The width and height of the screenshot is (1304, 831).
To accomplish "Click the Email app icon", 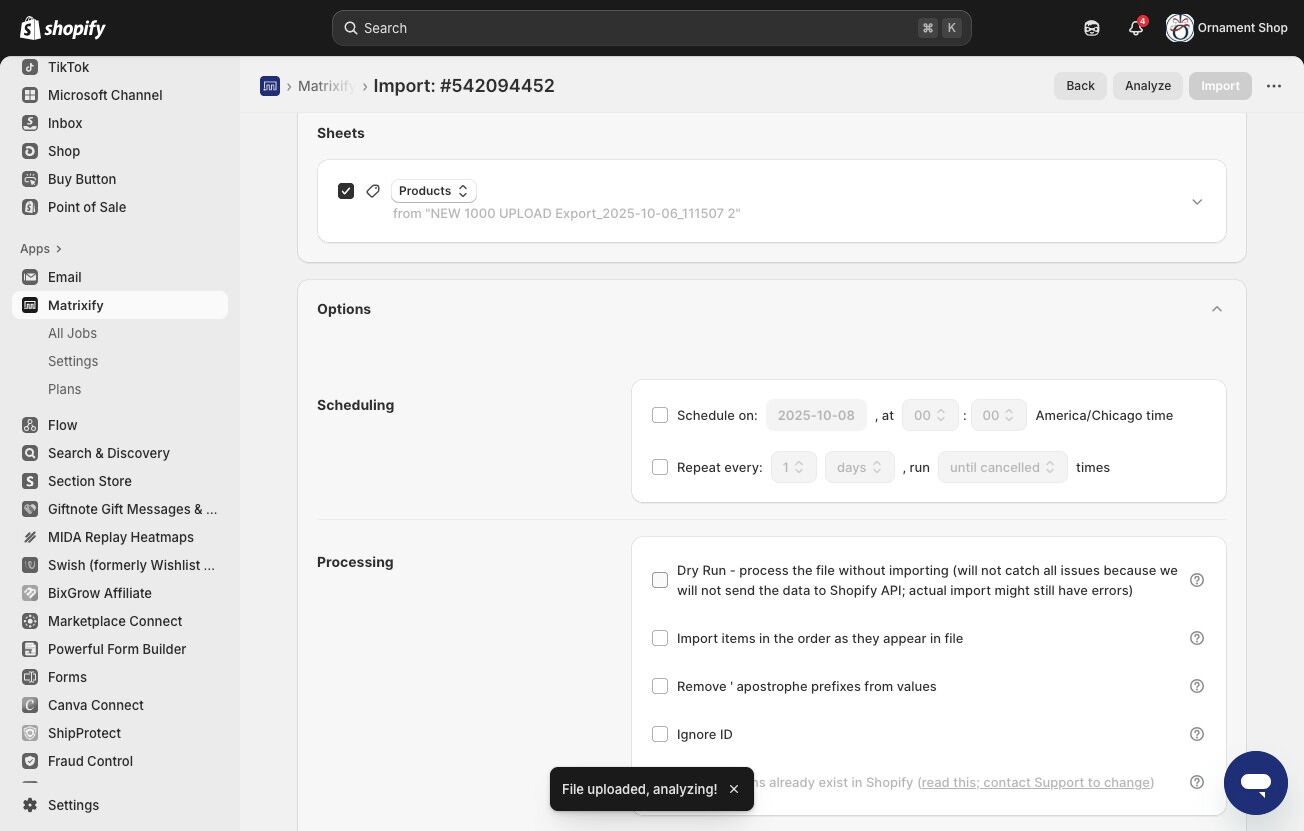I will [x=30, y=277].
